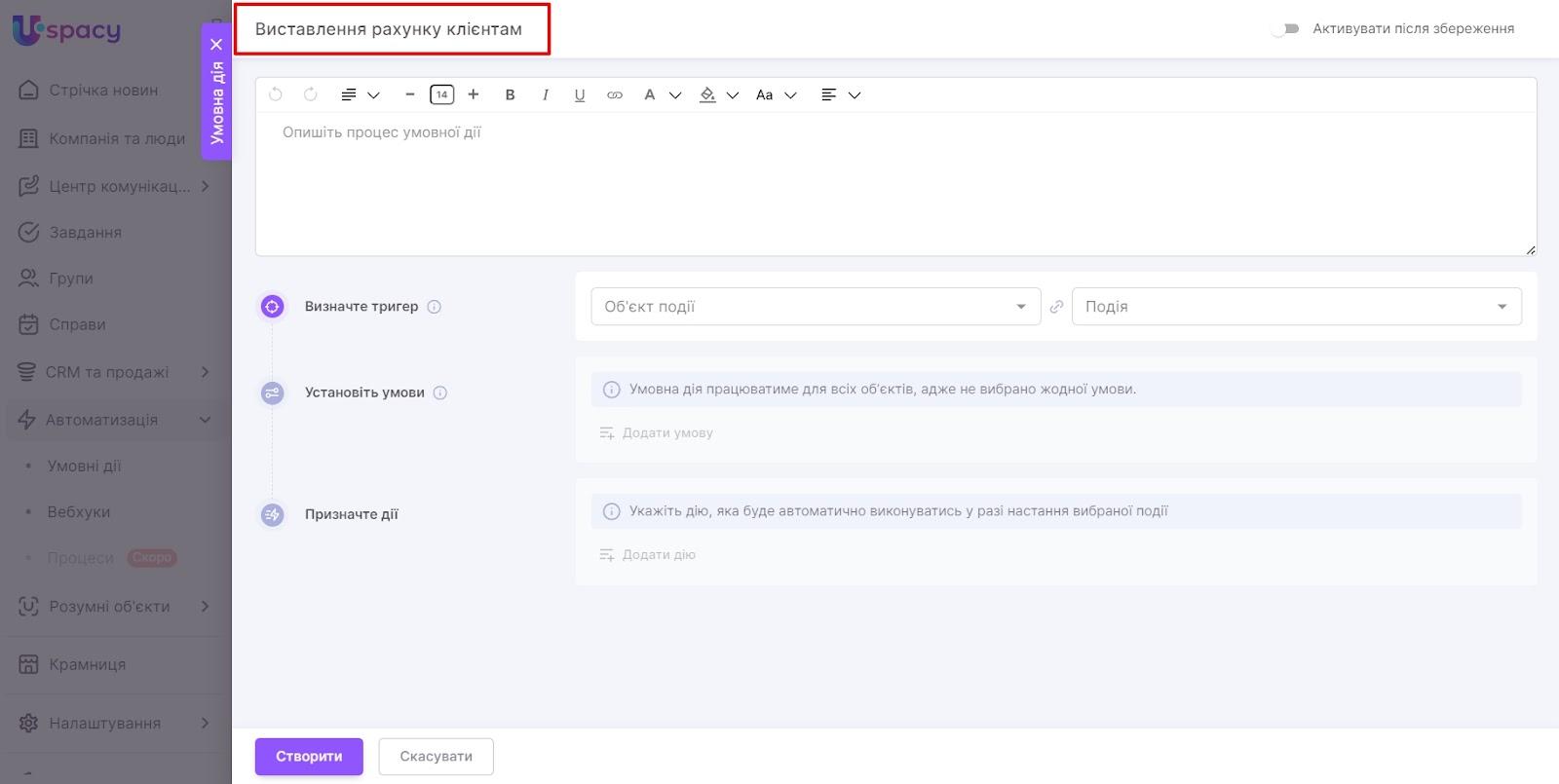The height and width of the screenshot is (784, 1559).
Task: Decrease font size with minus icon
Action: tap(409, 94)
